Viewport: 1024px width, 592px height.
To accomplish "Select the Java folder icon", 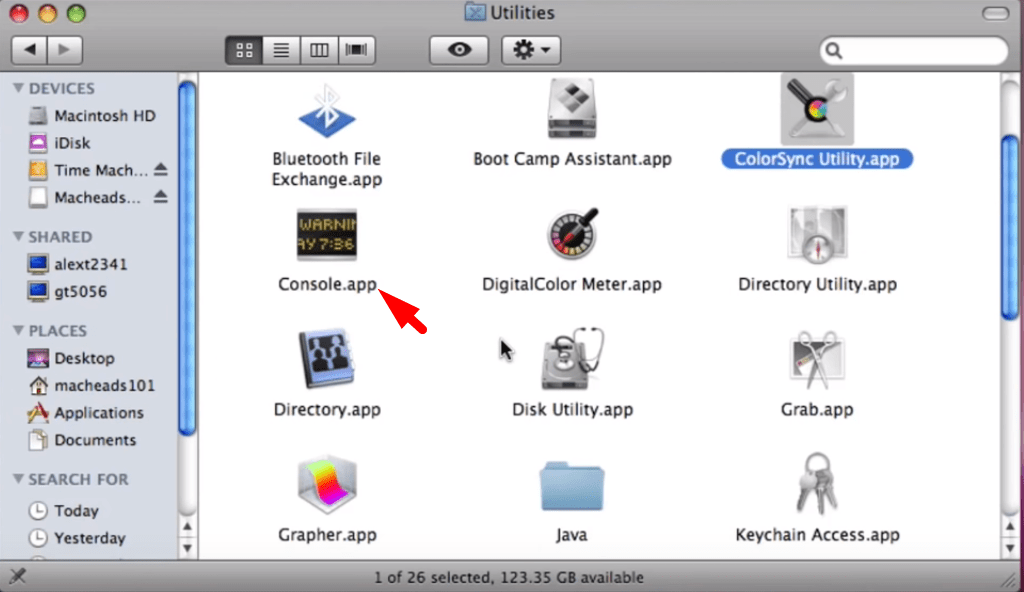I will tap(572, 486).
